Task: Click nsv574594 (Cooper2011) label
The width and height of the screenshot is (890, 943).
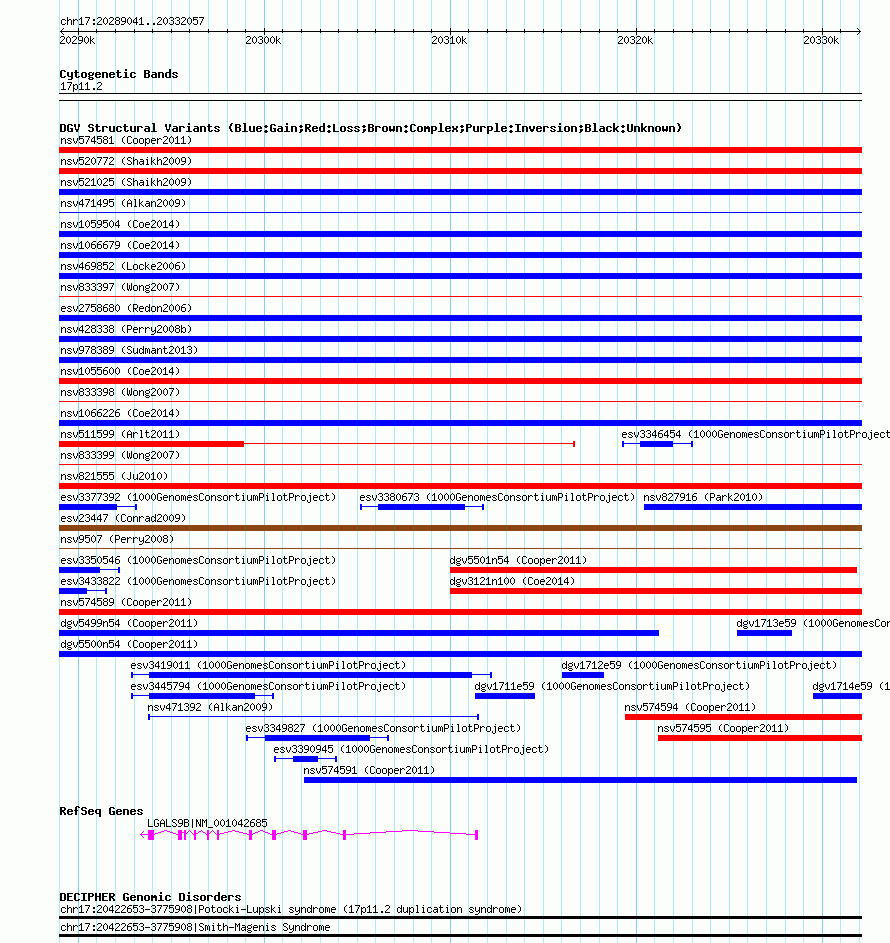Action: pyautogui.click(x=690, y=707)
